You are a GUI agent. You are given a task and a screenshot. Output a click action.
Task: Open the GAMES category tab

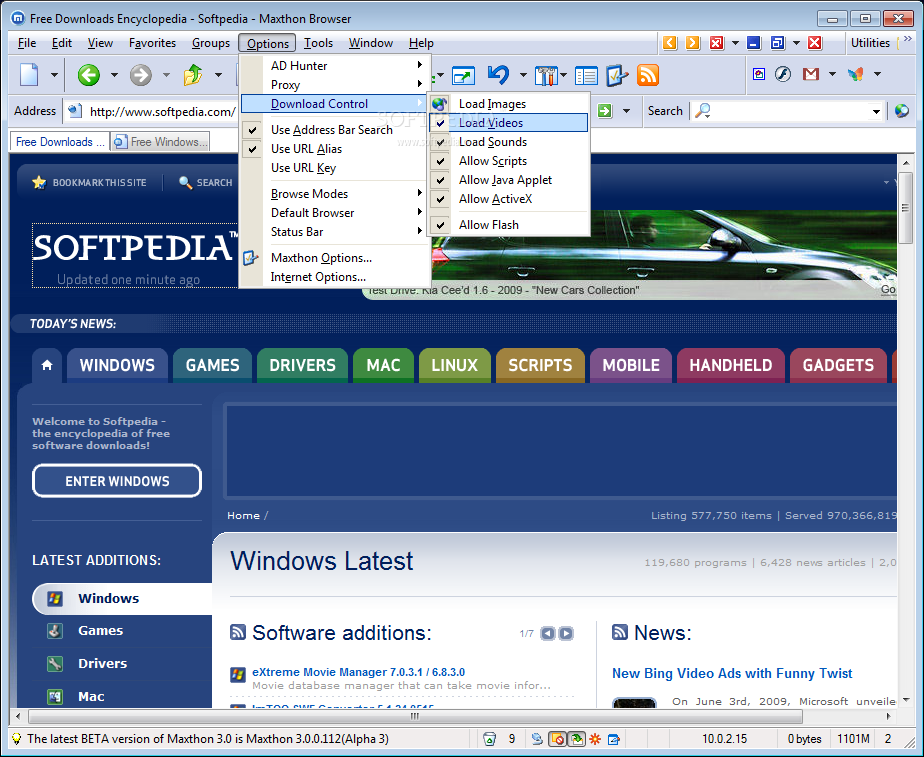(x=212, y=365)
